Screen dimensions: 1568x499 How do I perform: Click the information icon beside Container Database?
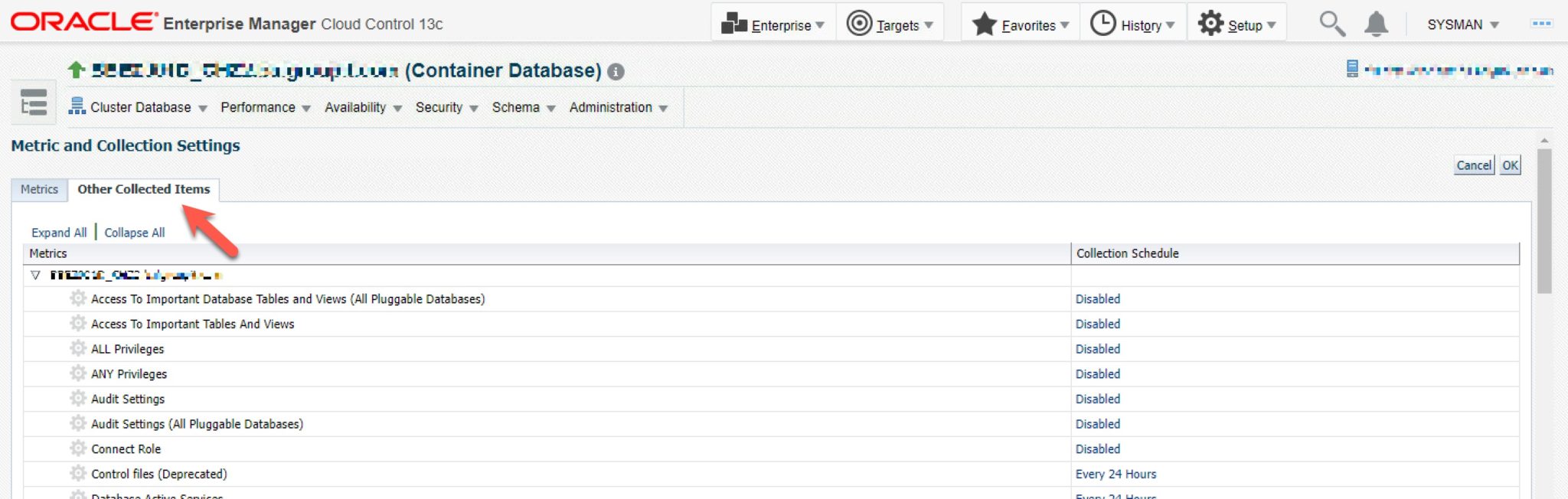pos(616,72)
